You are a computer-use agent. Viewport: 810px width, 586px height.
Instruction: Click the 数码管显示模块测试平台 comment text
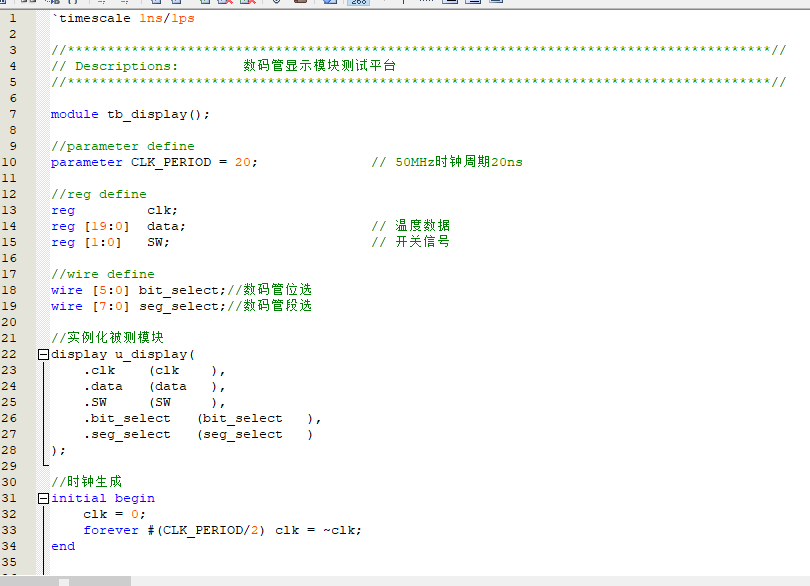[319, 66]
